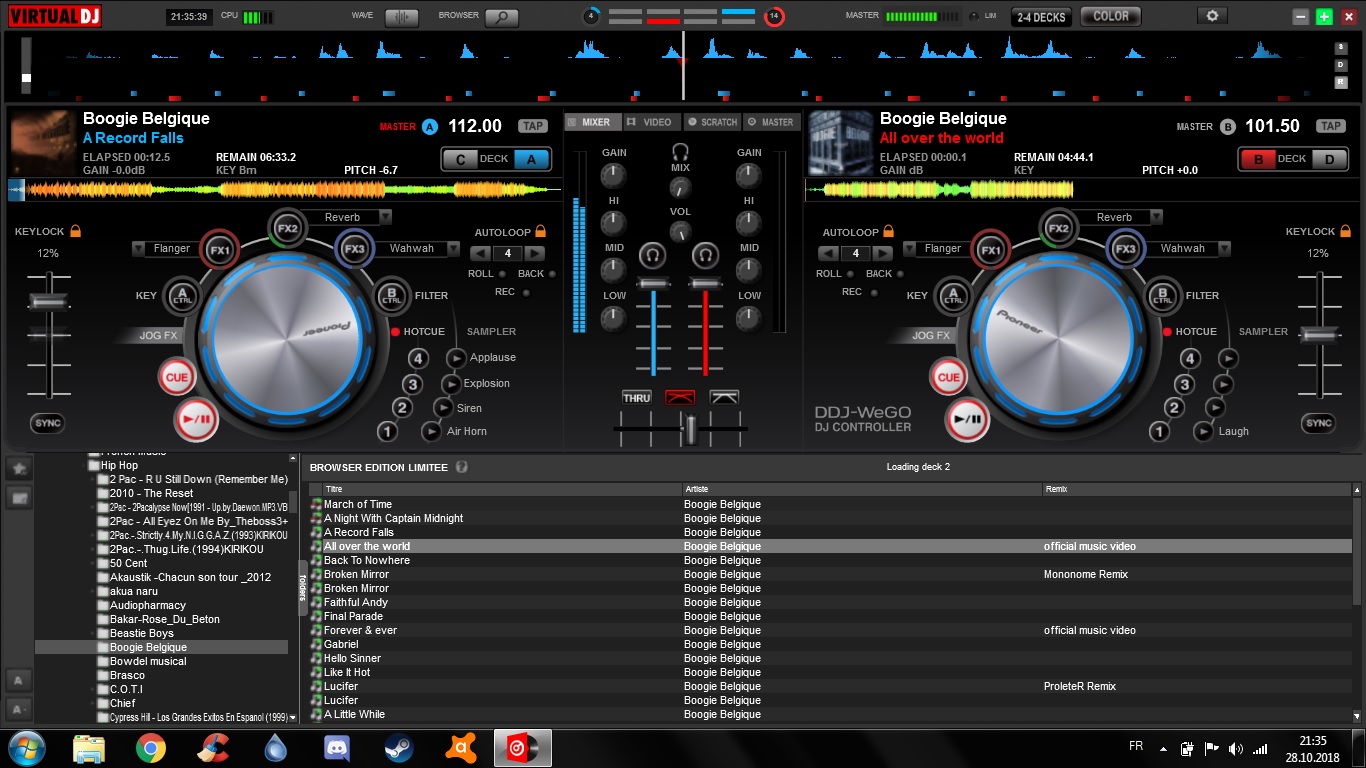Open the settings gear

pos(1213,16)
